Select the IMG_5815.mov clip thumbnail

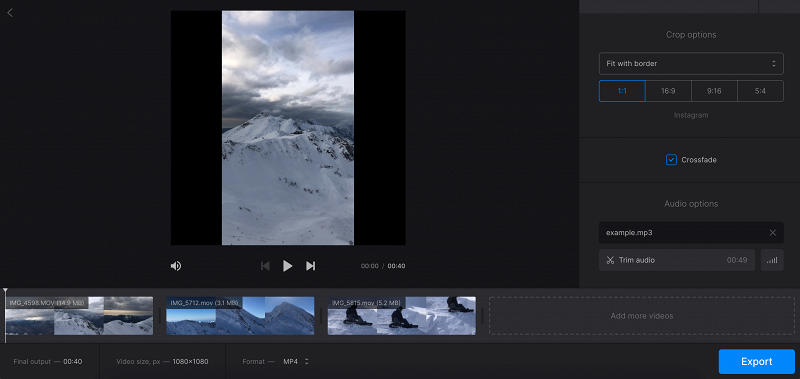point(402,316)
